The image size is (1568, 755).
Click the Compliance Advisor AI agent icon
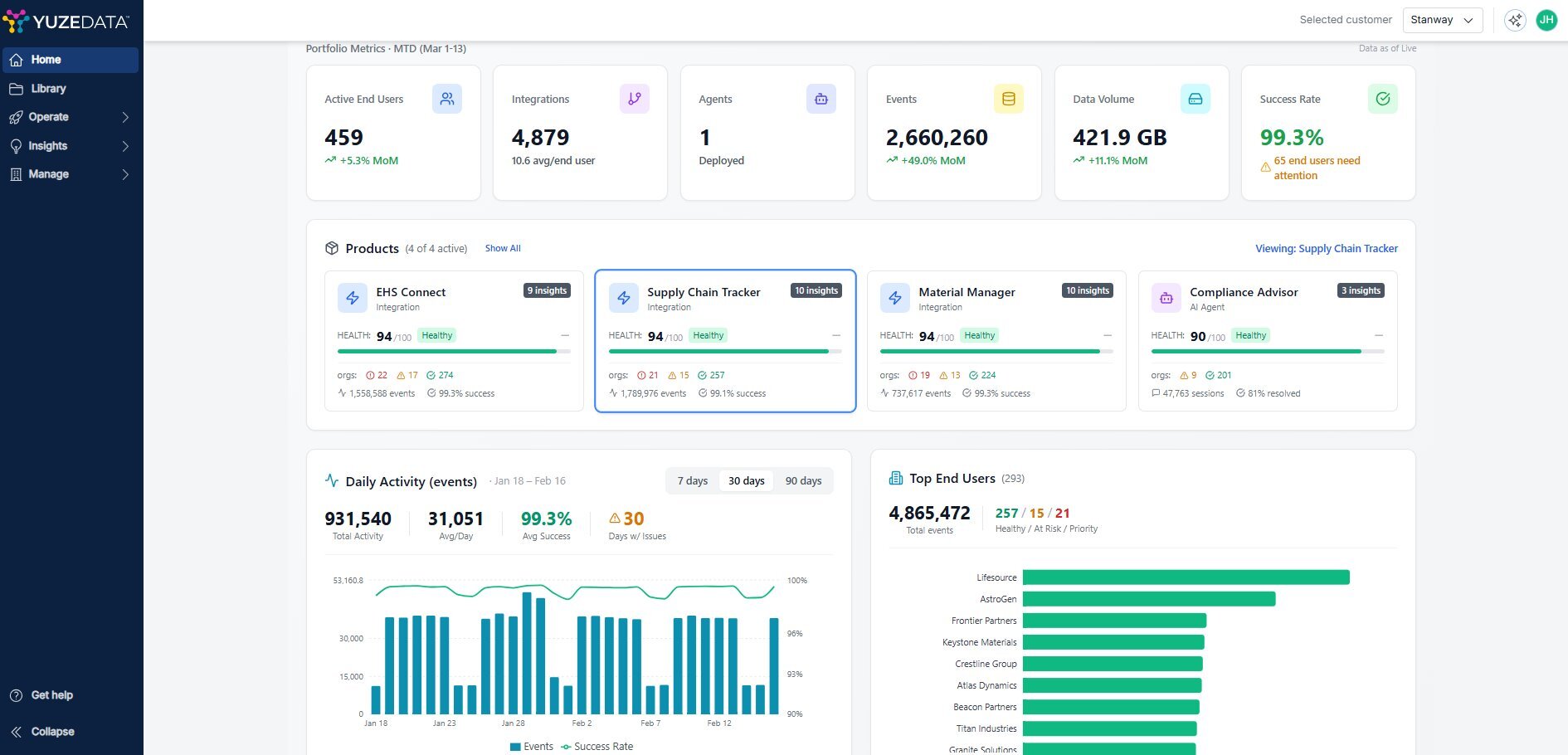tap(1166, 298)
